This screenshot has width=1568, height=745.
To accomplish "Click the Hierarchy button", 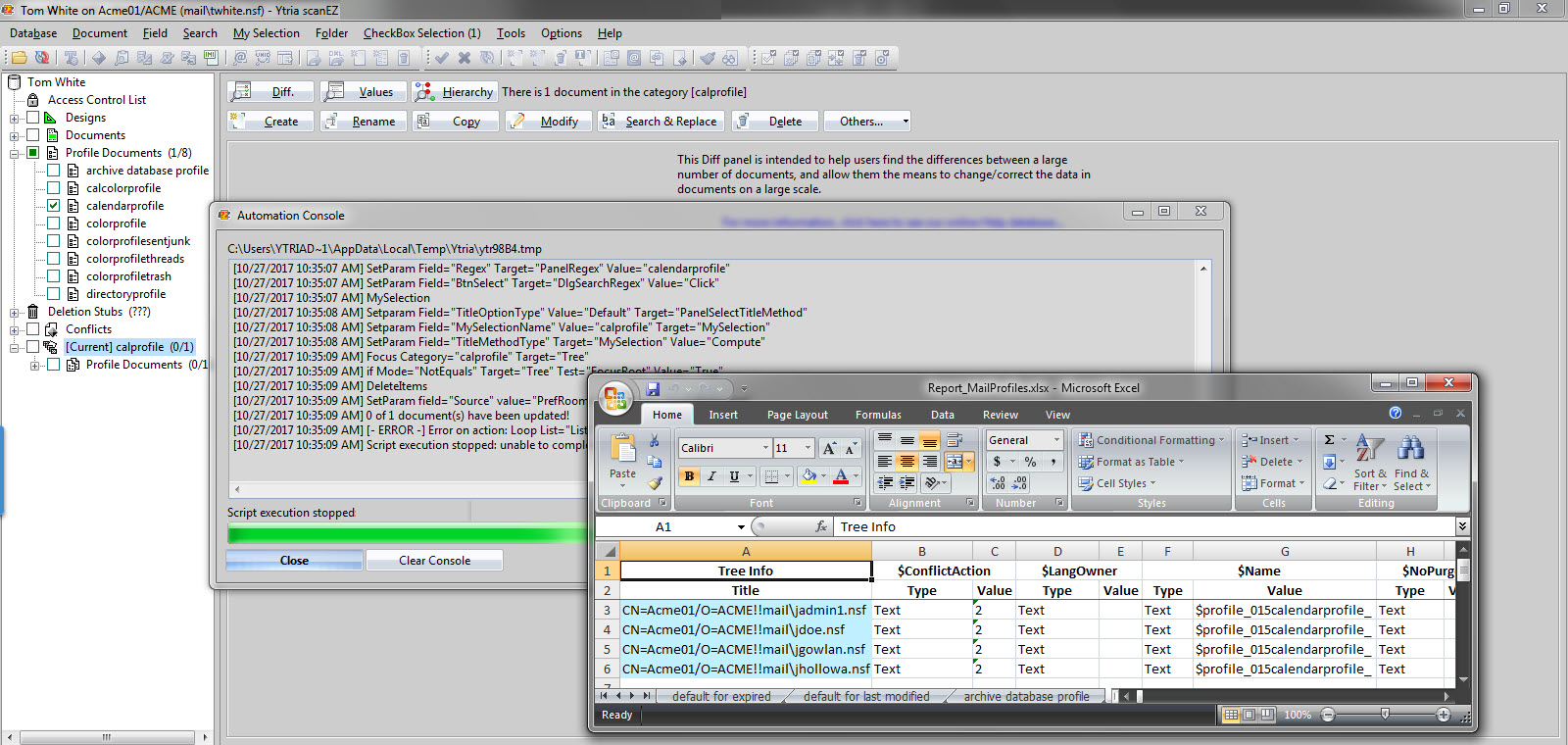I will coord(456,92).
